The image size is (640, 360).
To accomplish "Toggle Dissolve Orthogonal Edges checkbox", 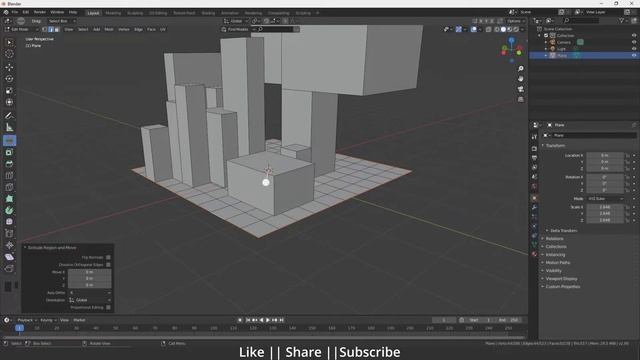I will coord(108,265).
